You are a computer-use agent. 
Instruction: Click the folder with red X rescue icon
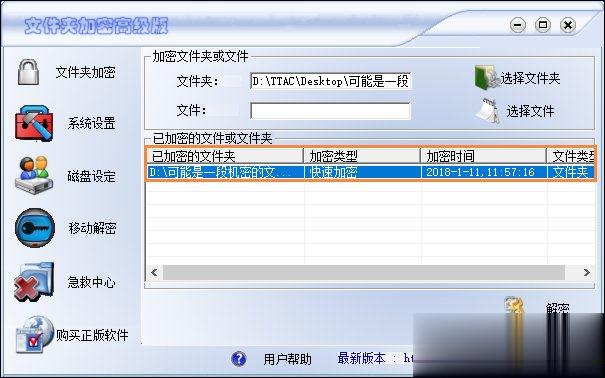34,282
